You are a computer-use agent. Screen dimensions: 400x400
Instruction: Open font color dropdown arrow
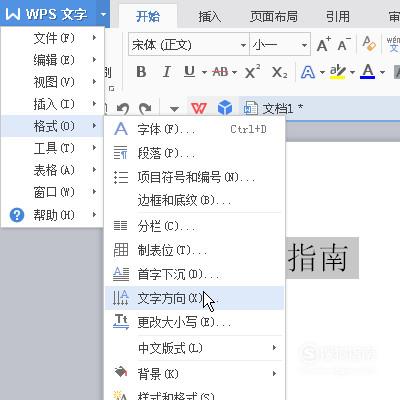pos(382,72)
